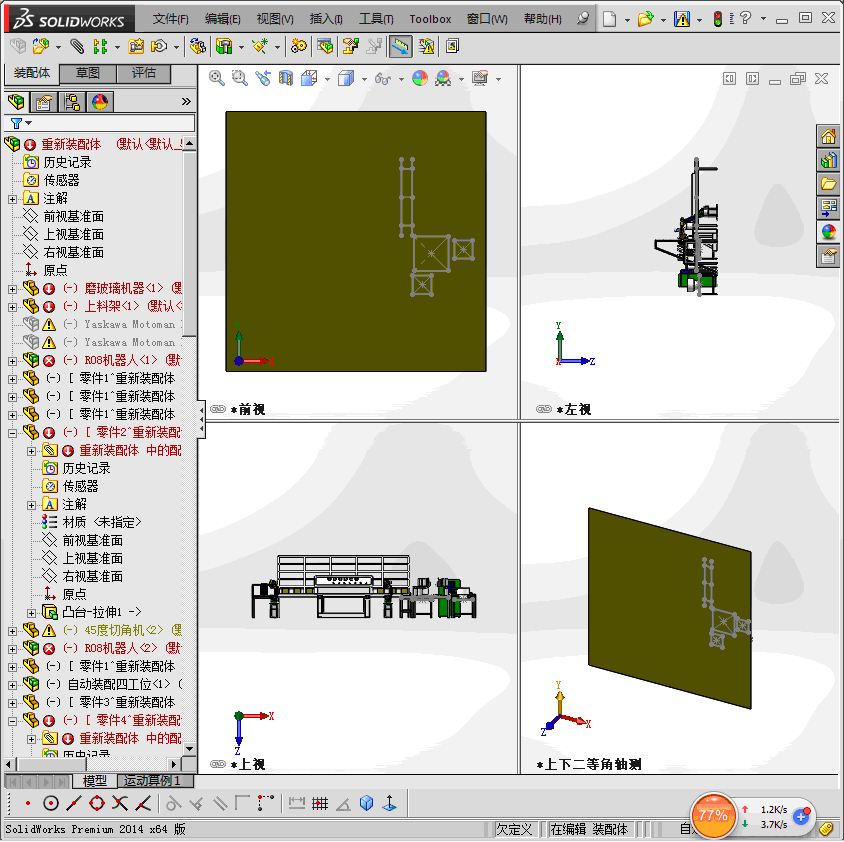Switch to the 运动算例1 tab
This screenshot has width=844, height=842.
point(151,780)
